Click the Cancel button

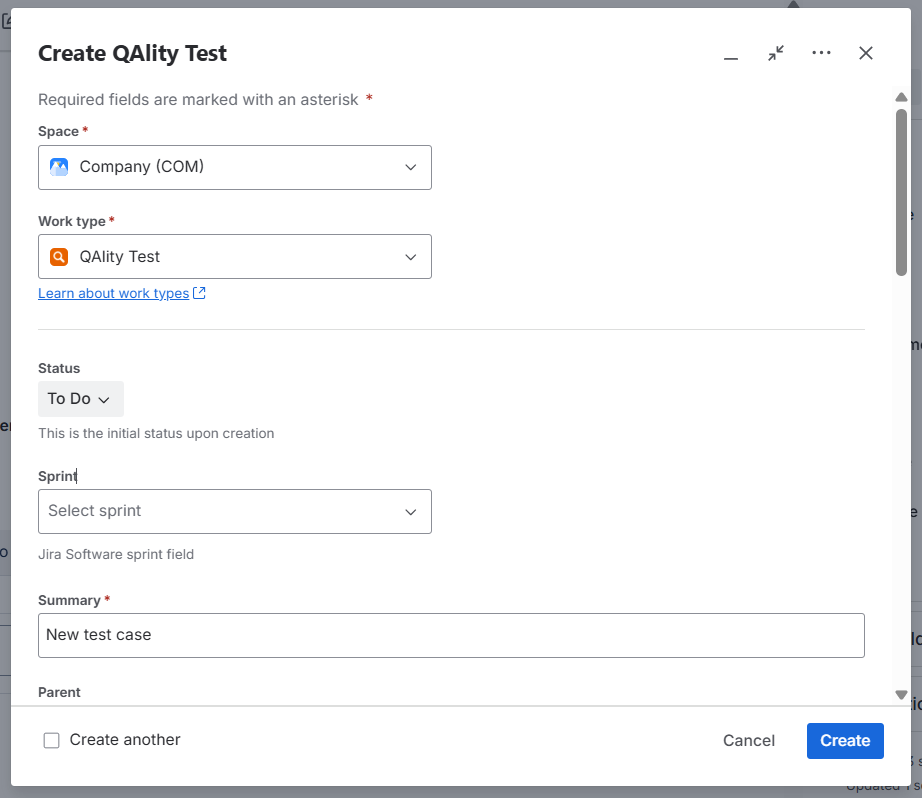749,740
